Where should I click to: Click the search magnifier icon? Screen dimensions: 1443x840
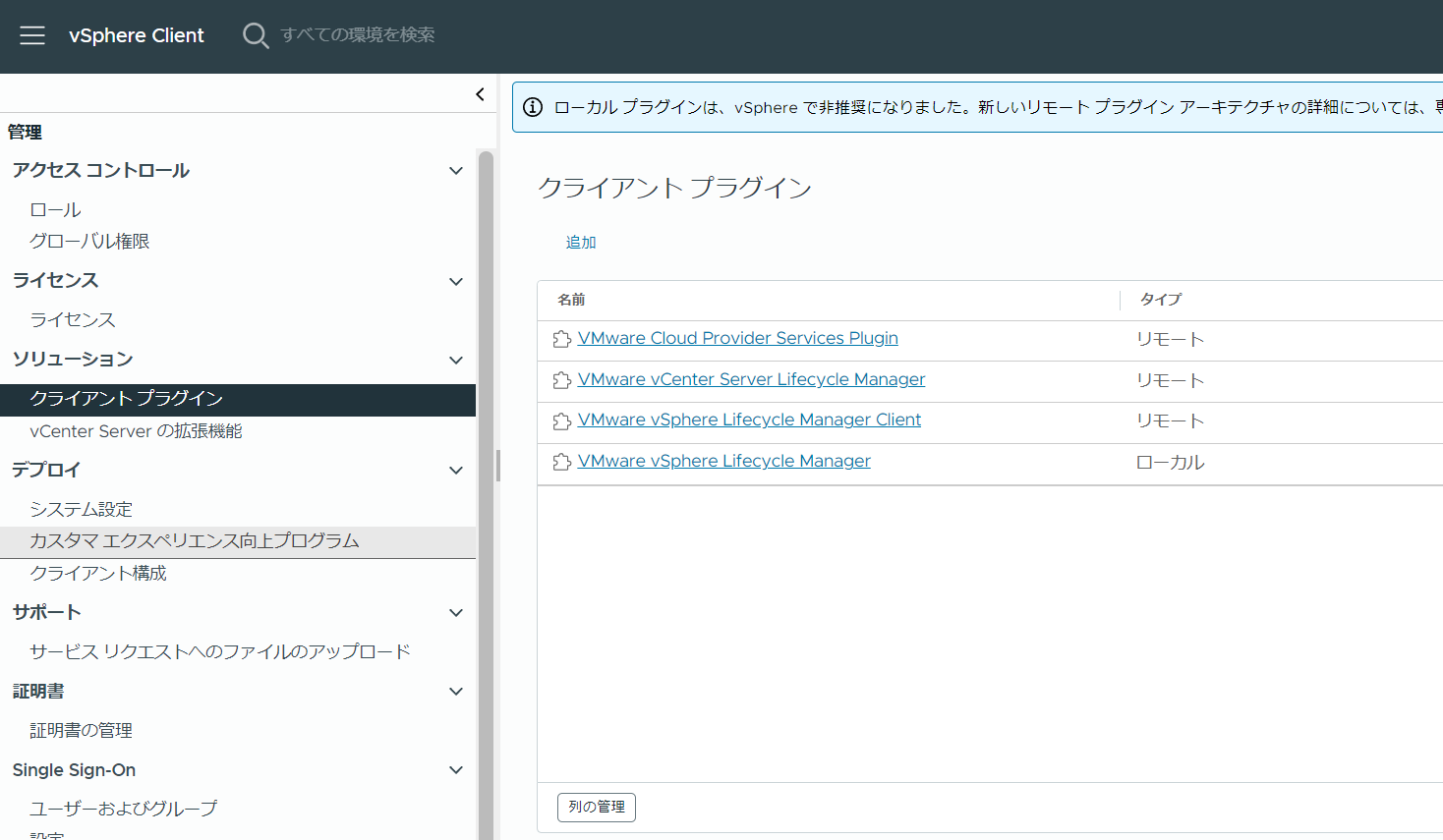coord(256,35)
